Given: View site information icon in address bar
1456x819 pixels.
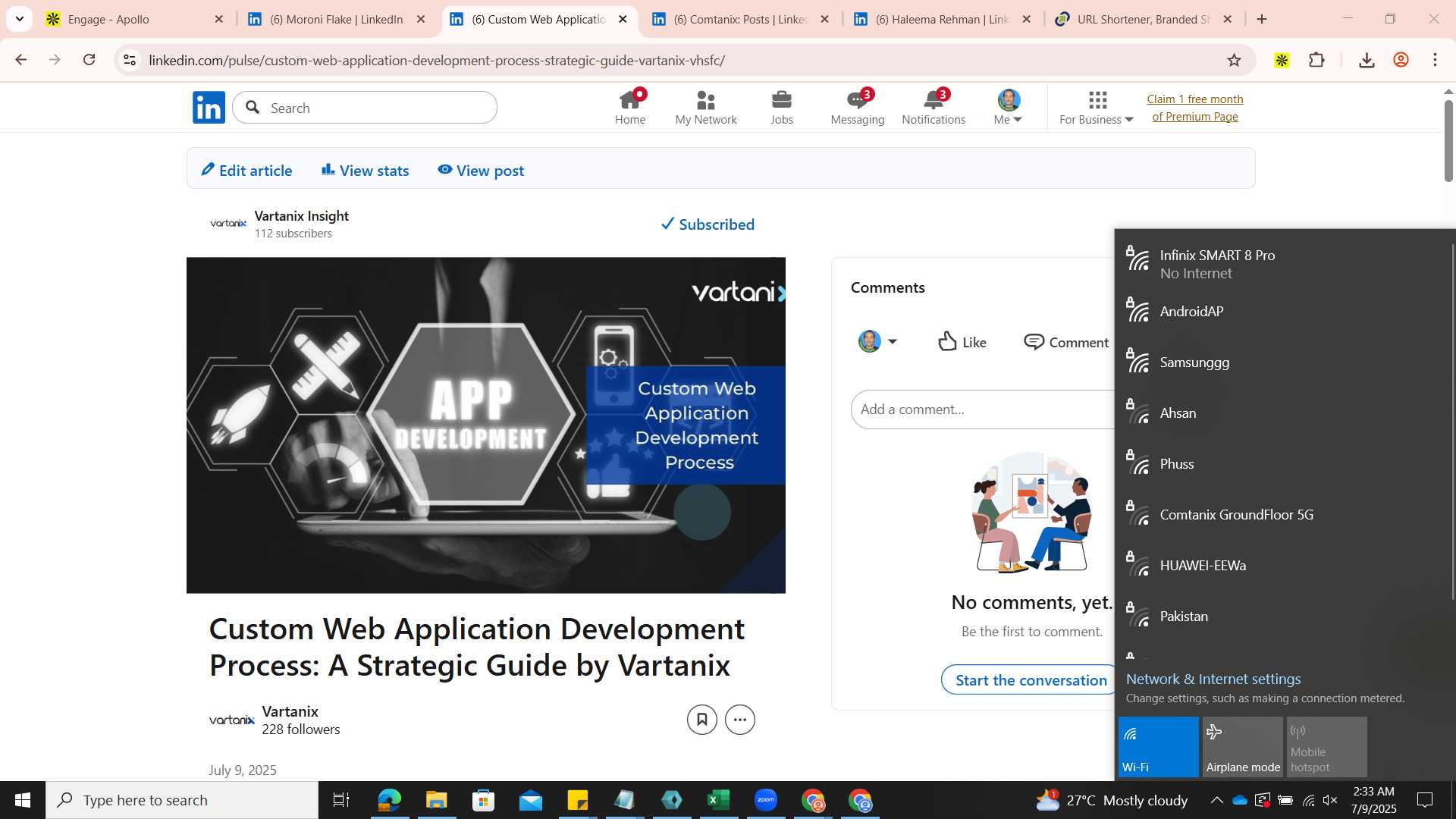Looking at the screenshot, I should click(x=130, y=60).
